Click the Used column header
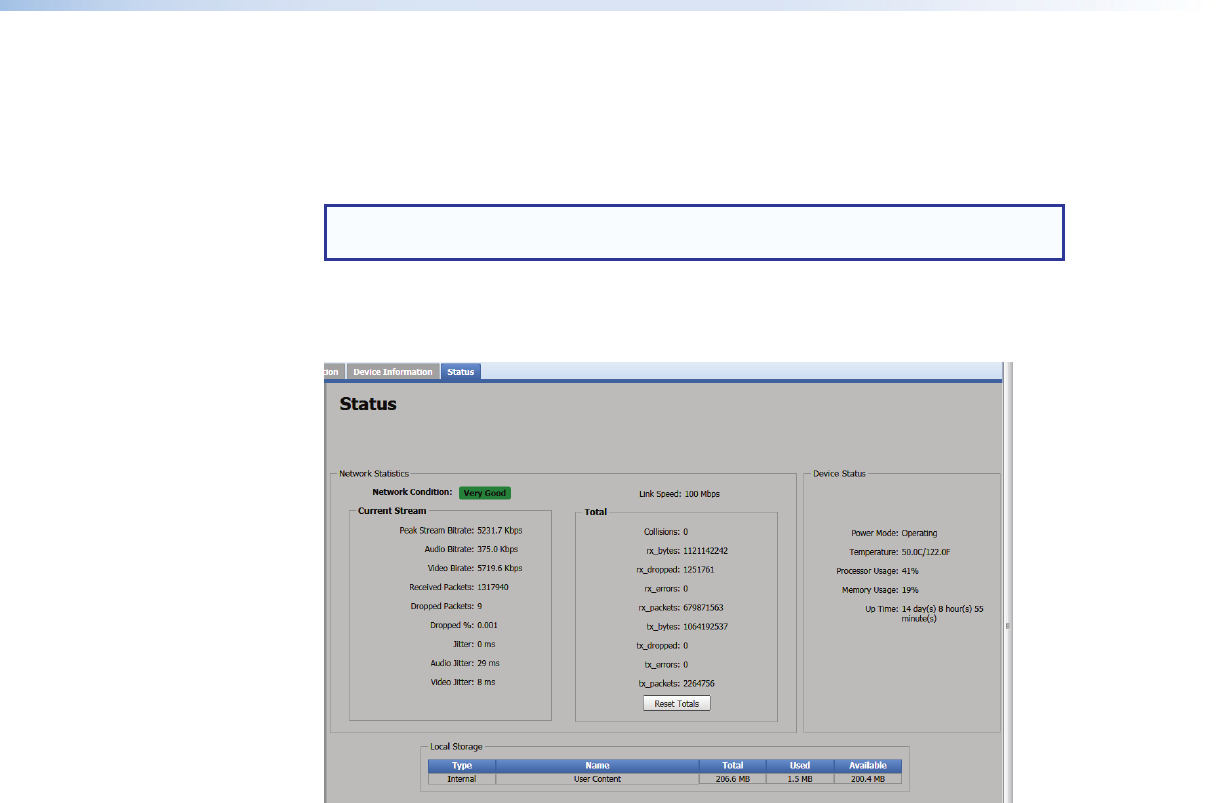The height and width of the screenshot is (803, 1224). (x=800, y=766)
